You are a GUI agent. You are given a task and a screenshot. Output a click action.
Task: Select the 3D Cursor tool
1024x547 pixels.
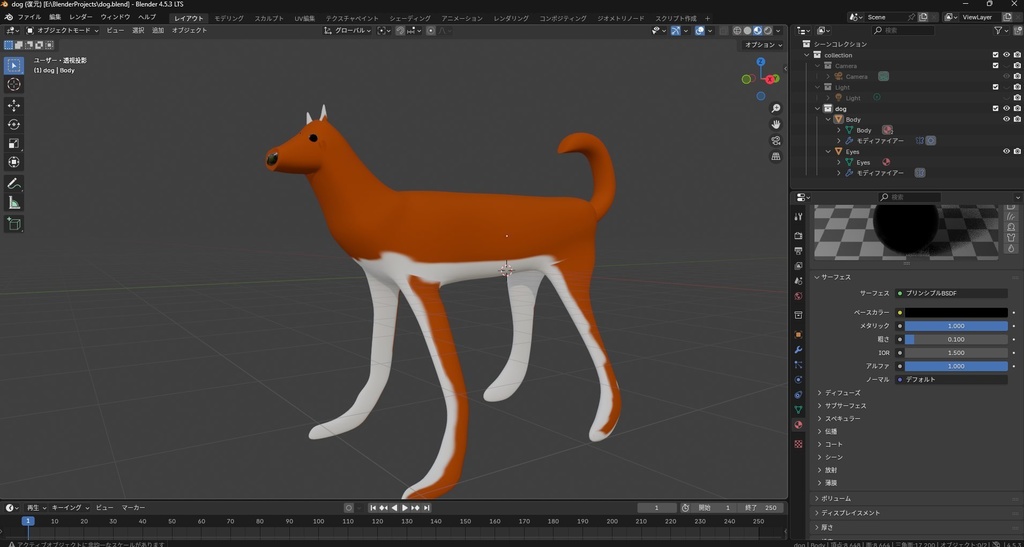pos(14,84)
